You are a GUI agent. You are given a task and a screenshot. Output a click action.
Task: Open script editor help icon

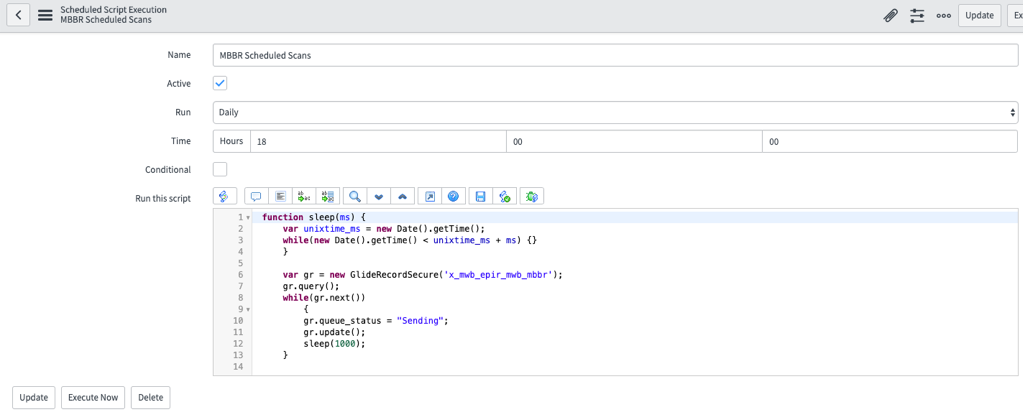tap(453, 196)
